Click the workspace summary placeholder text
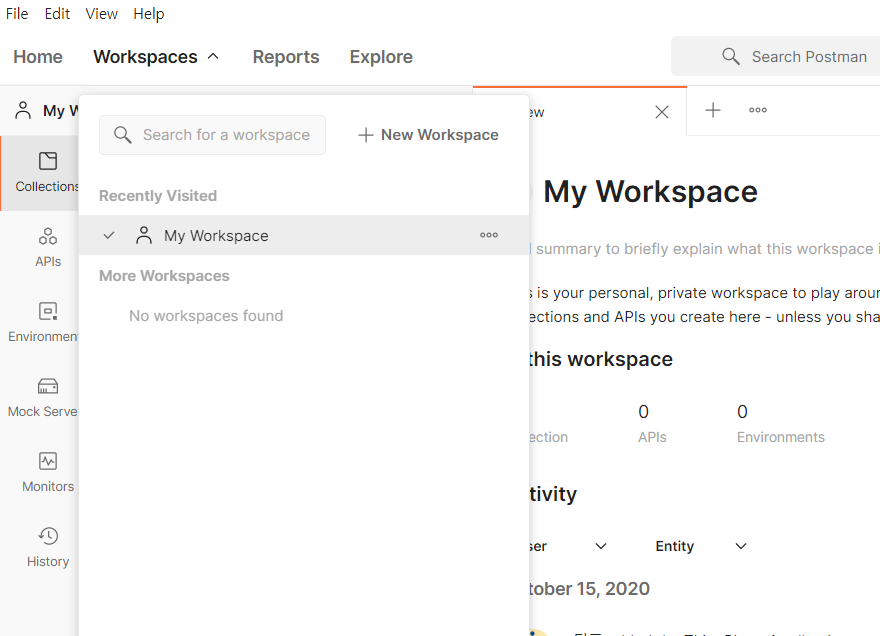The width and height of the screenshot is (880, 636). 704,249
